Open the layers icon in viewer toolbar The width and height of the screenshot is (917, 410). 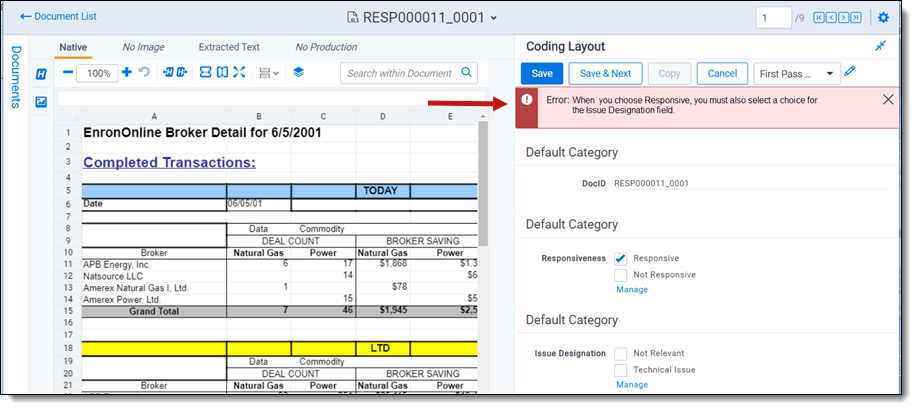pos(298,73)
